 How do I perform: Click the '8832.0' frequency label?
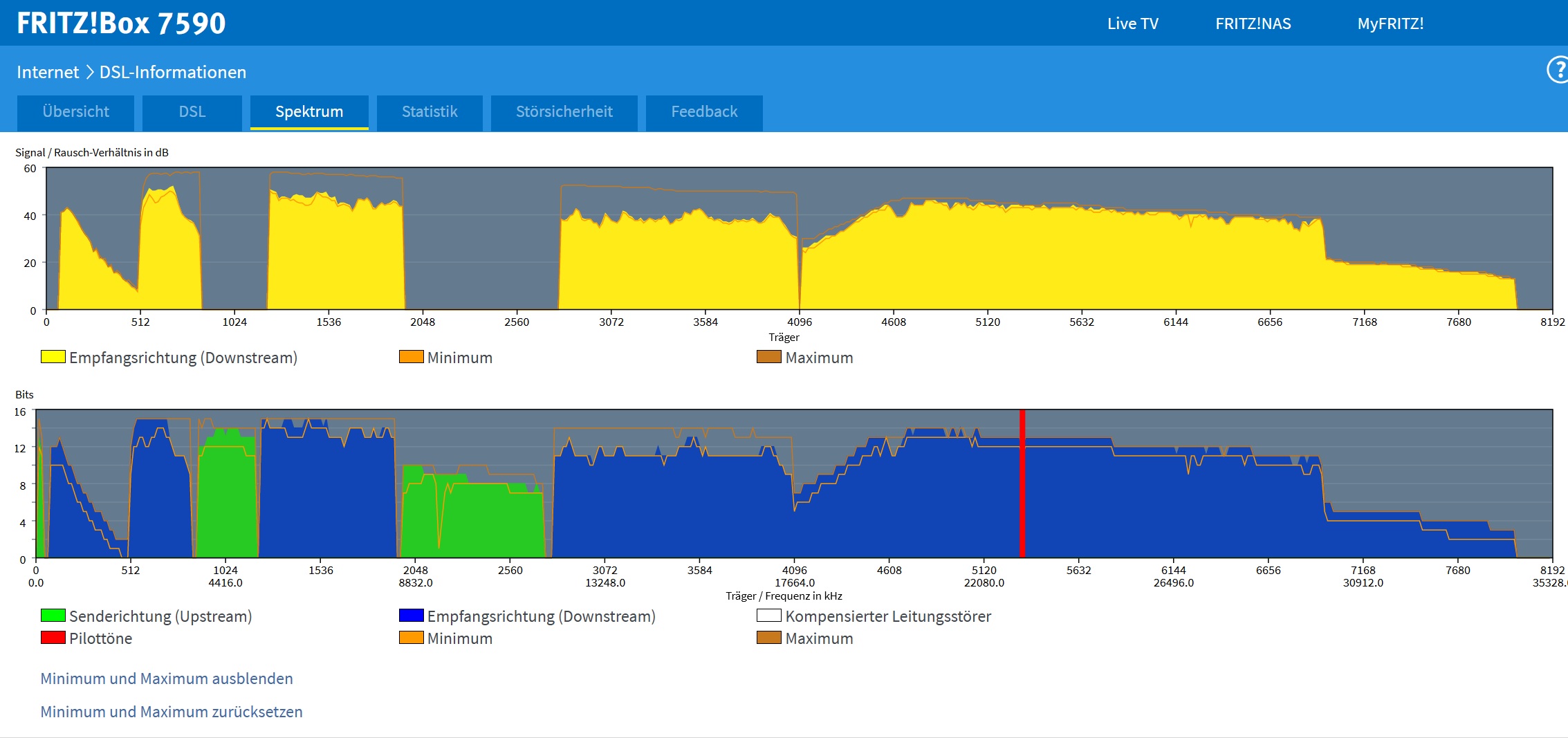point(416,582)
